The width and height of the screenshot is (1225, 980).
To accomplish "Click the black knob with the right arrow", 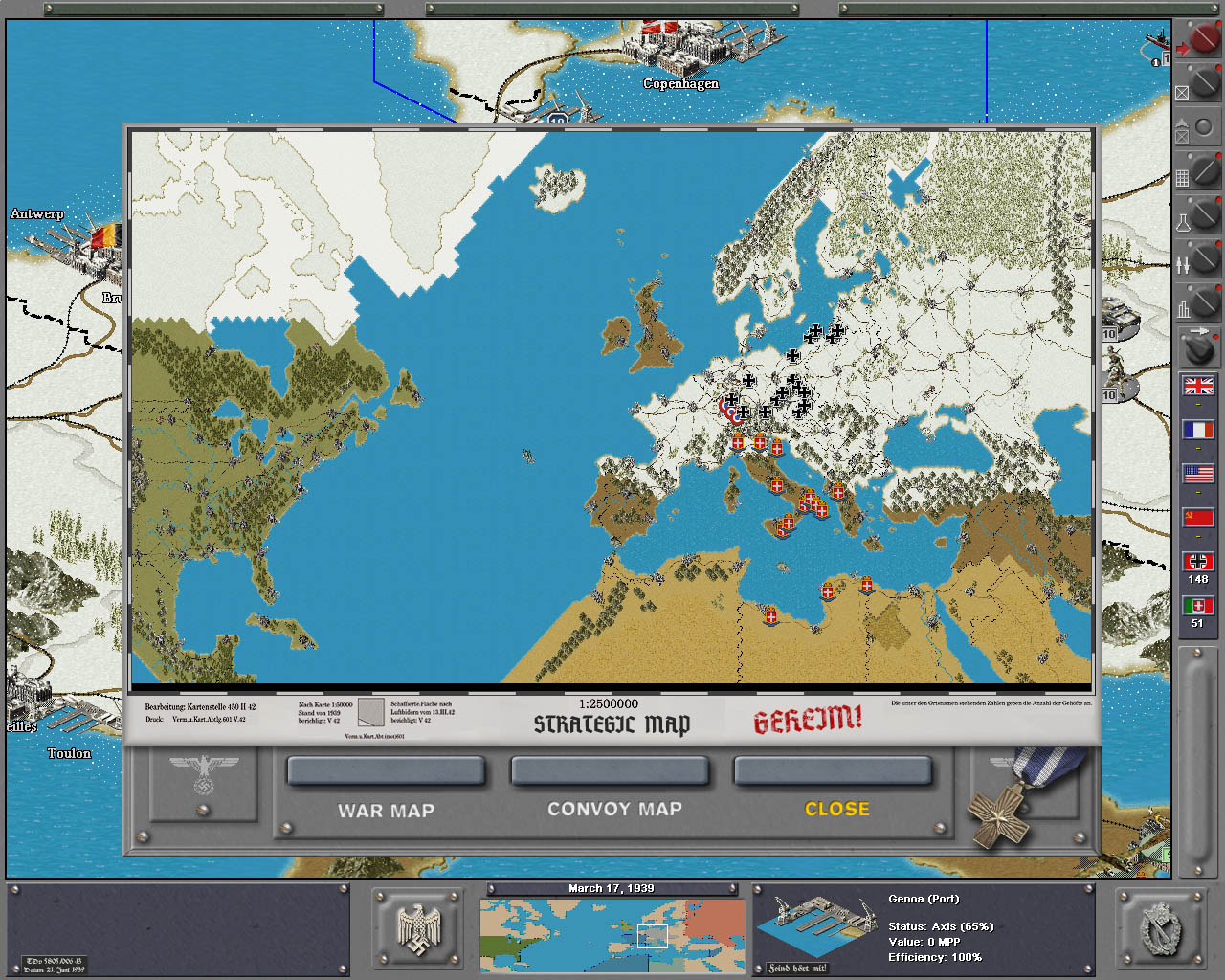I will click(1200, 347).
